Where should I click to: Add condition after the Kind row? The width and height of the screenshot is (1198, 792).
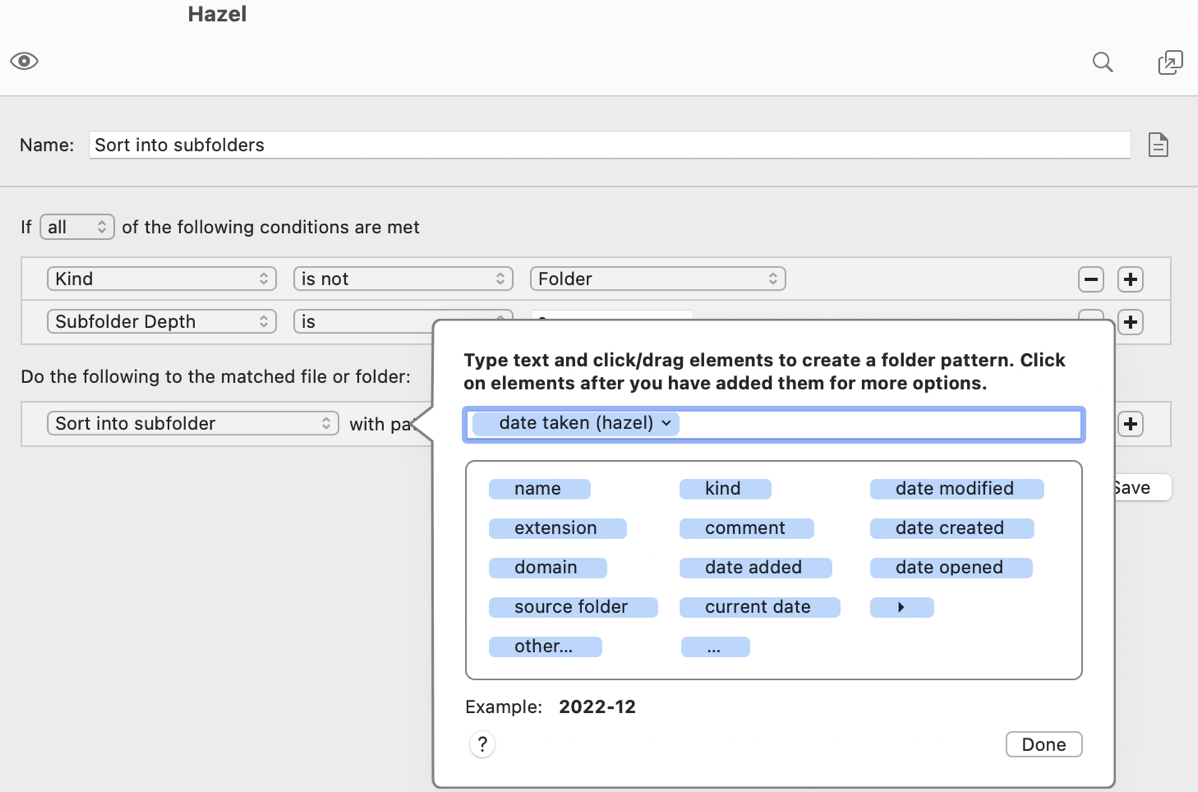coord(1130,279)
